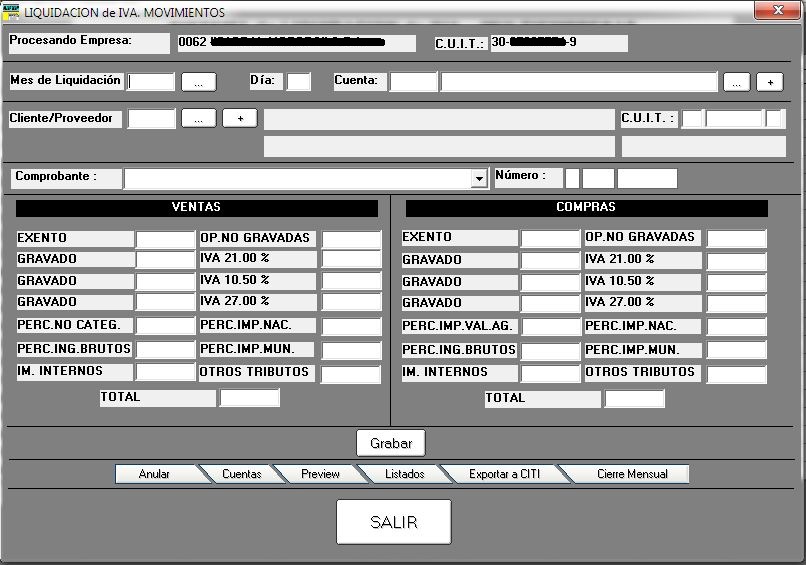Select the Preview tab

pos(320,474)
